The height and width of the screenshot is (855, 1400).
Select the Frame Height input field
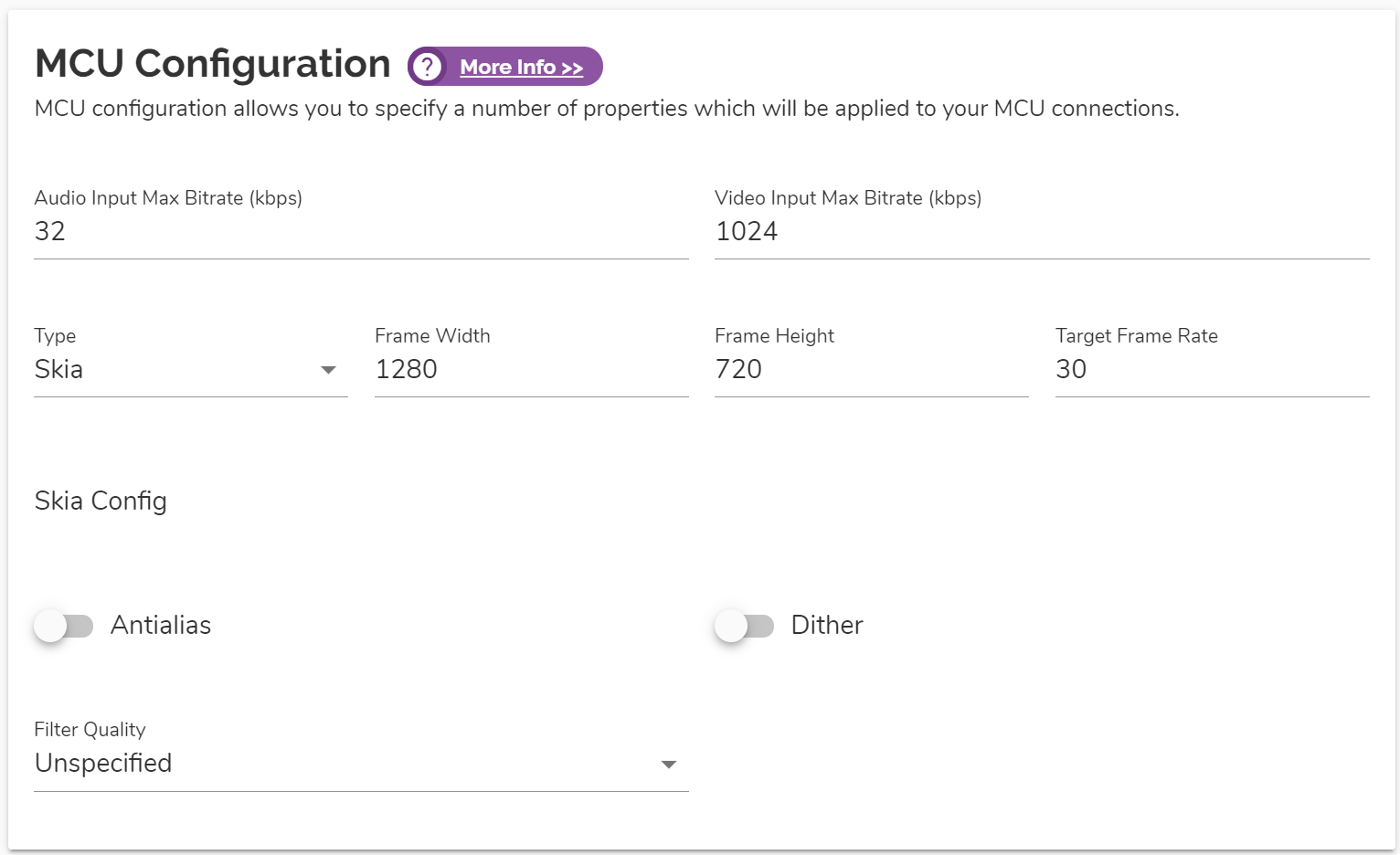point(872,370)
